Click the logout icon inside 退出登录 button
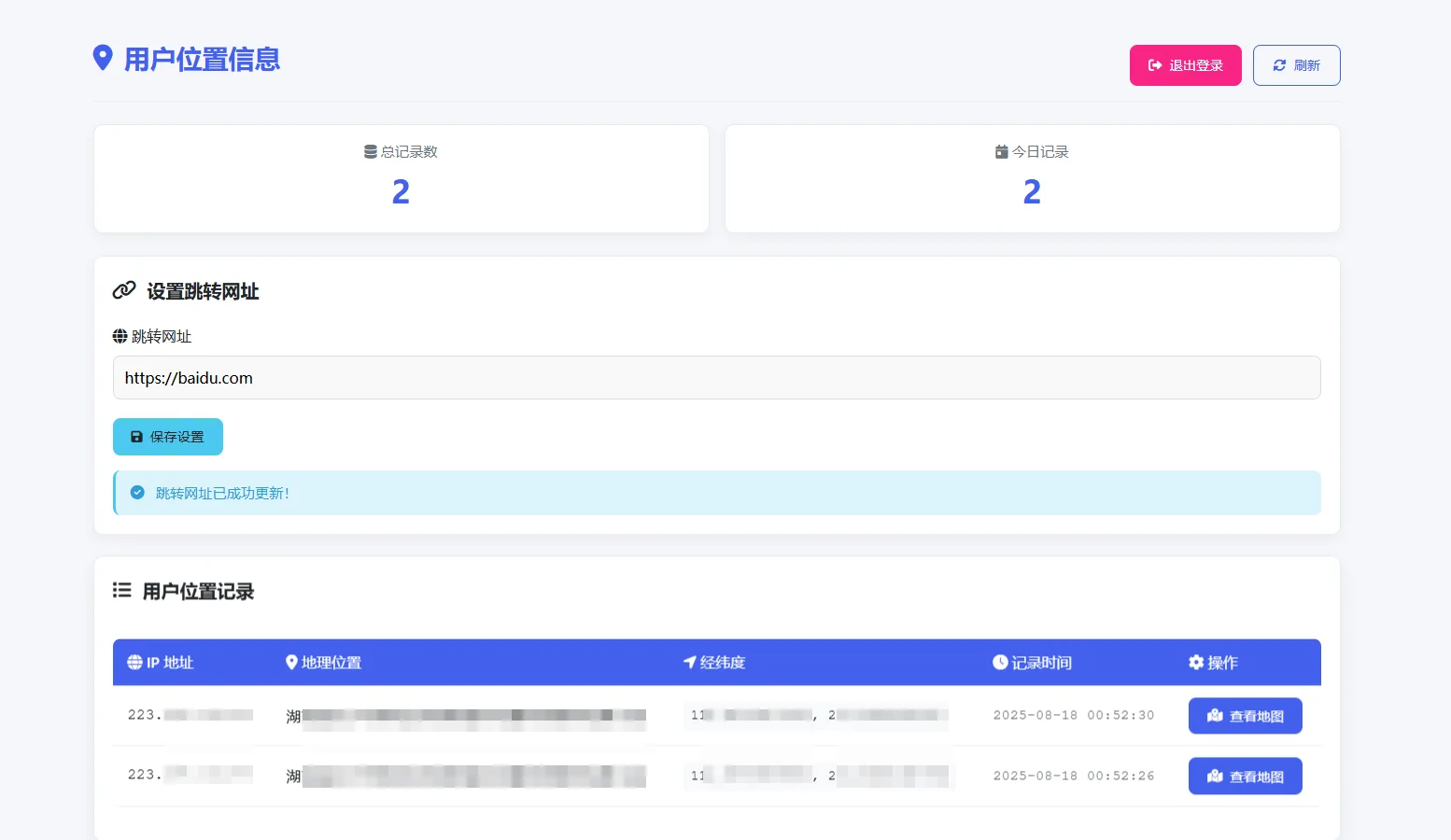The image size is (1451, 840). click(1153, 64)
